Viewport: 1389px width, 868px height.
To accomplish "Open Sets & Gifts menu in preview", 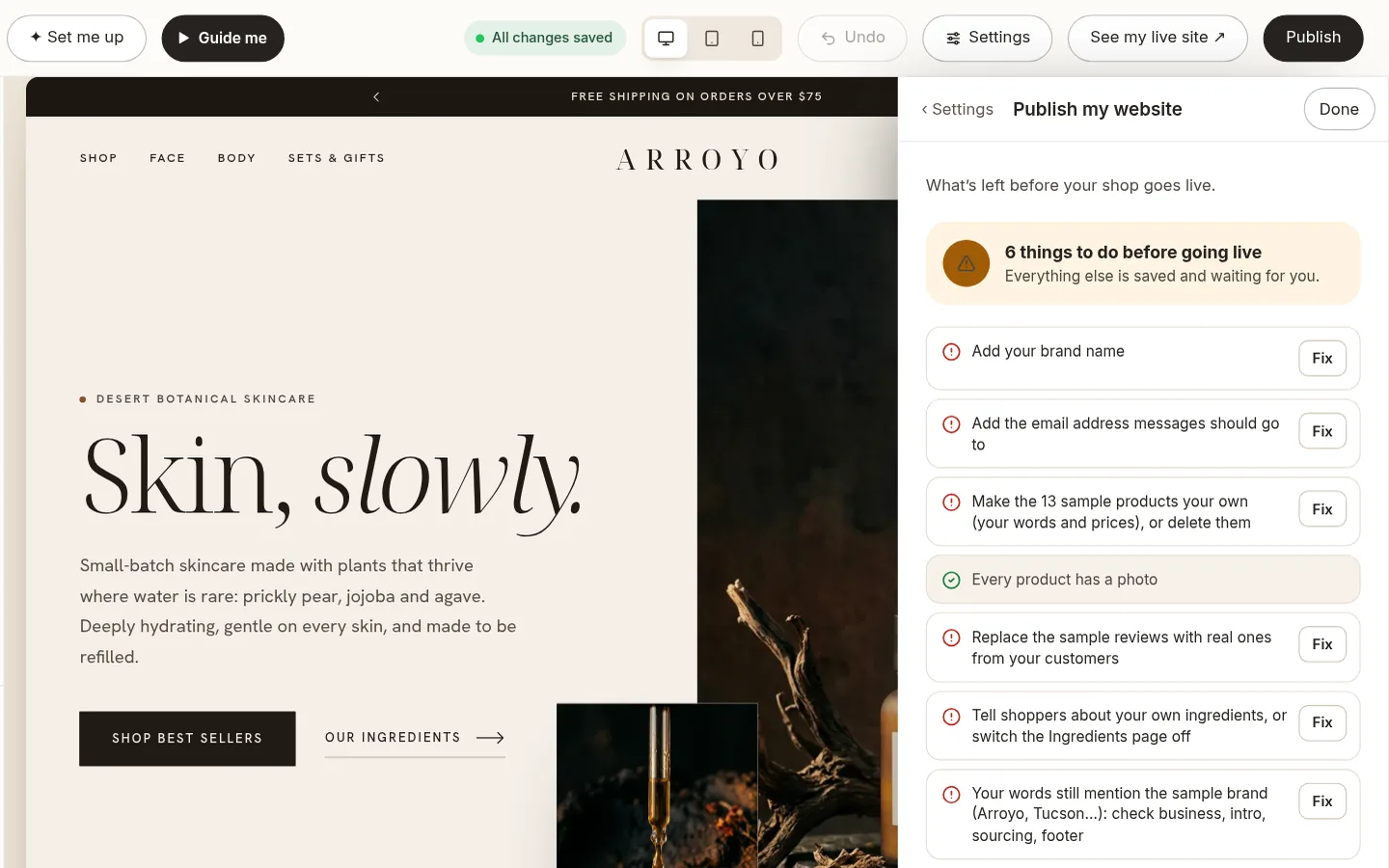I will pos(337,158).
